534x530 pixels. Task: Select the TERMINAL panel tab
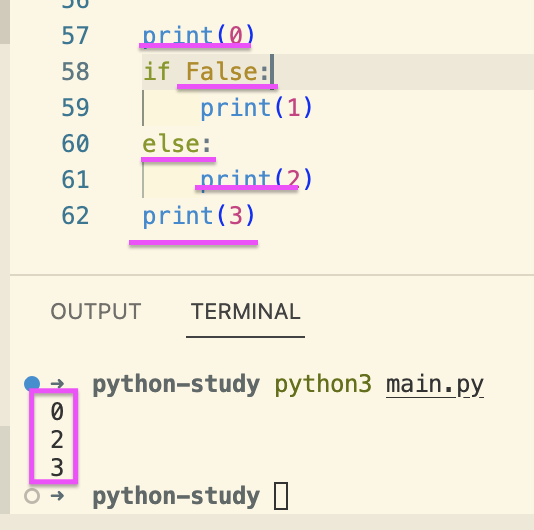(x=246, y=311)
